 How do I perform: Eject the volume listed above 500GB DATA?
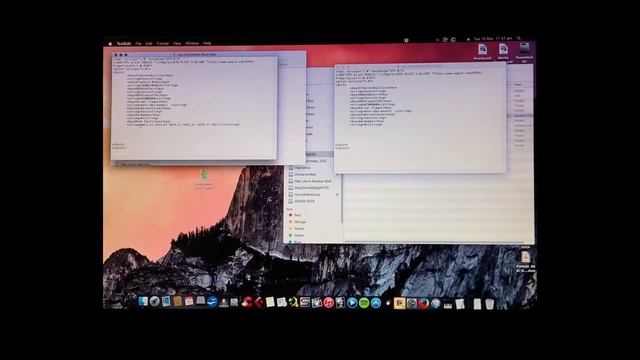(337, 195)
